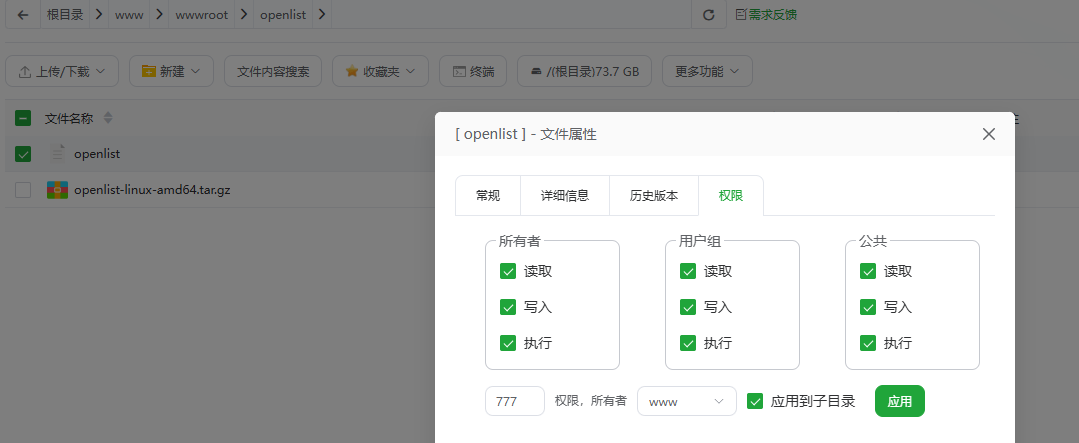Expand chevron after 根目录 breadcrumb

[x=99, y=14]
